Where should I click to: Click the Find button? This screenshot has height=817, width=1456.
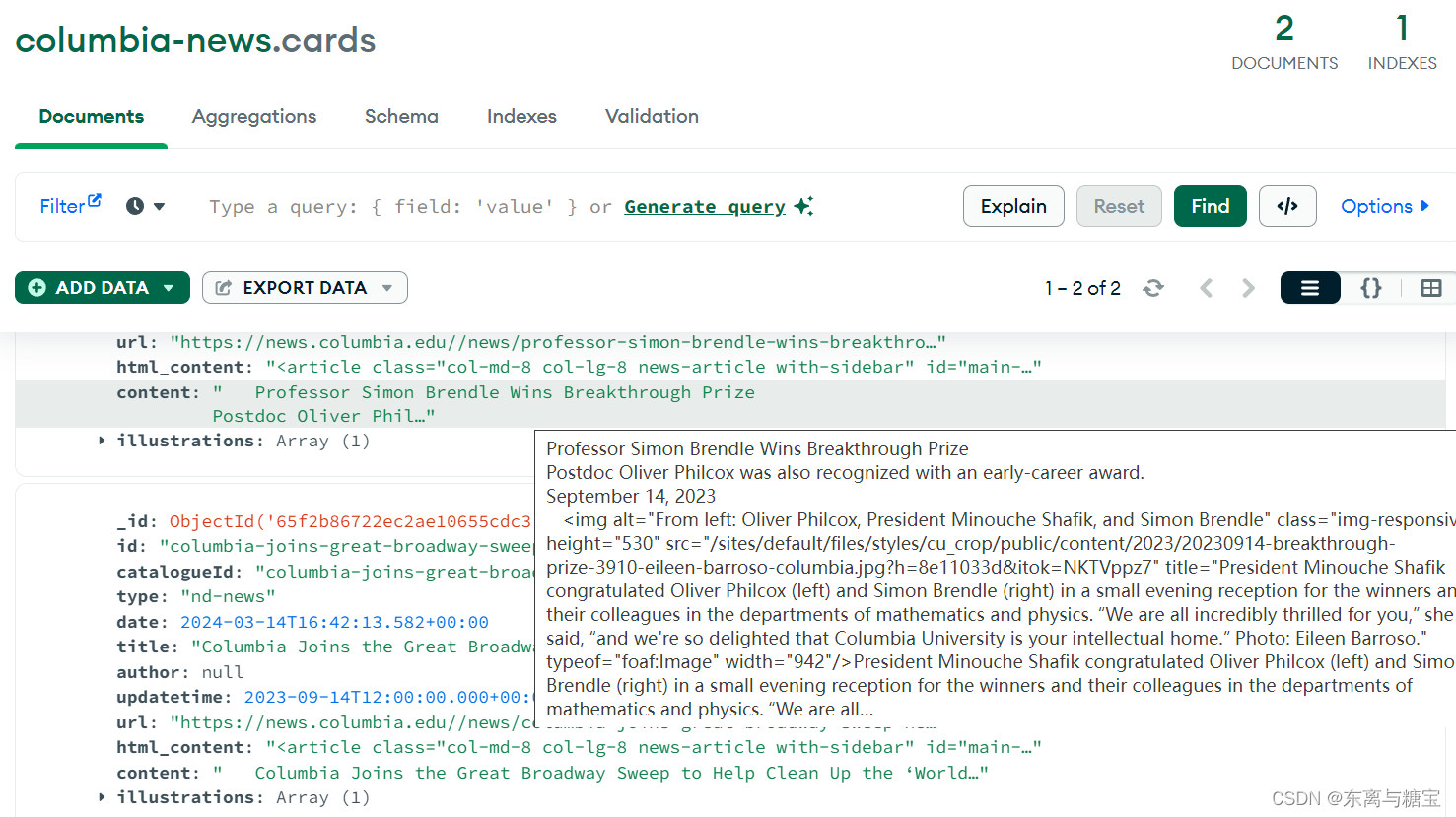point(1211,206)
